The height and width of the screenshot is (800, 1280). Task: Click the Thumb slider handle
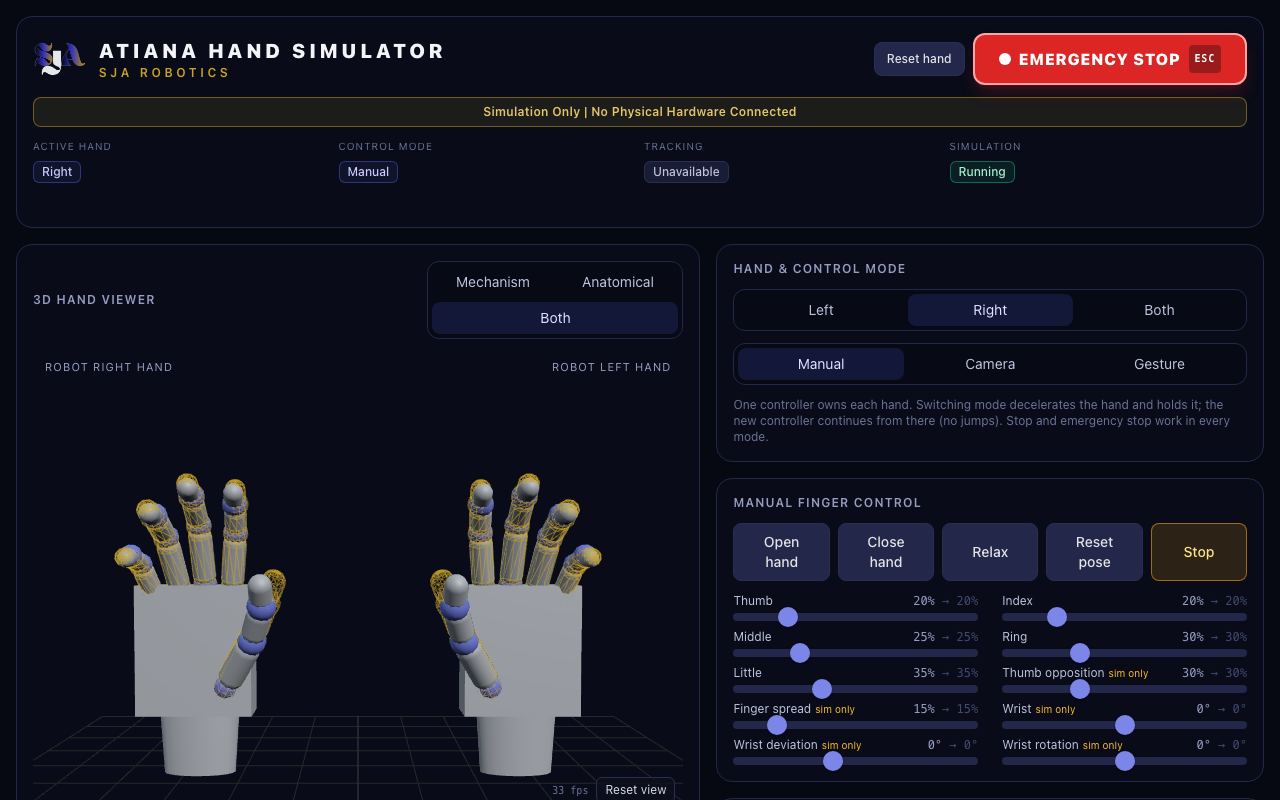tap(788, 617)
